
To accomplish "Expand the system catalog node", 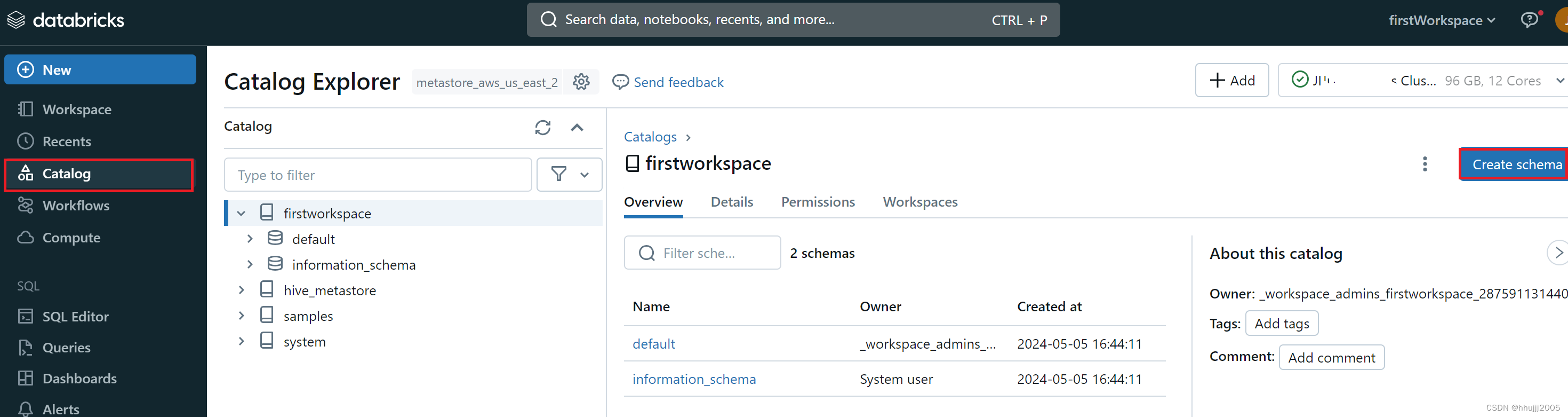I will pos(241,341).
